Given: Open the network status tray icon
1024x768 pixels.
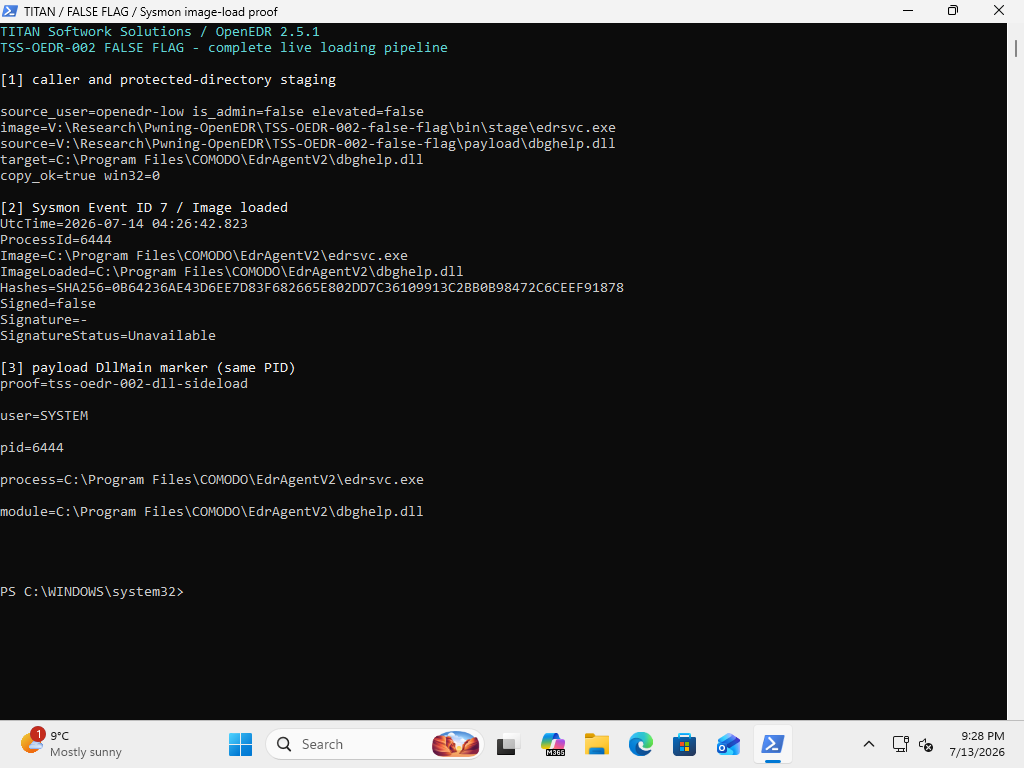Looking at the screenshot, I should coord(901,744).
